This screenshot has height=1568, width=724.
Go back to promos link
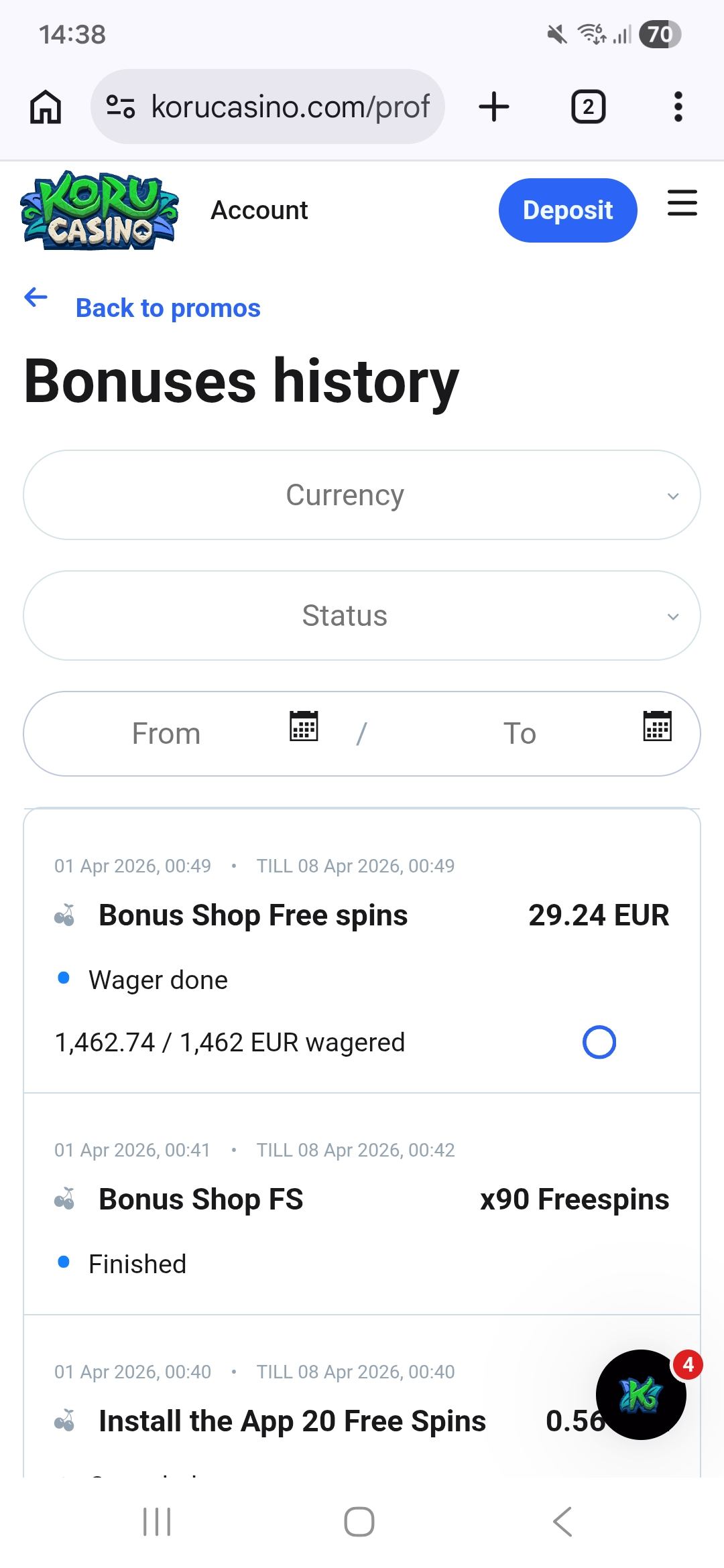click(168, 308)
